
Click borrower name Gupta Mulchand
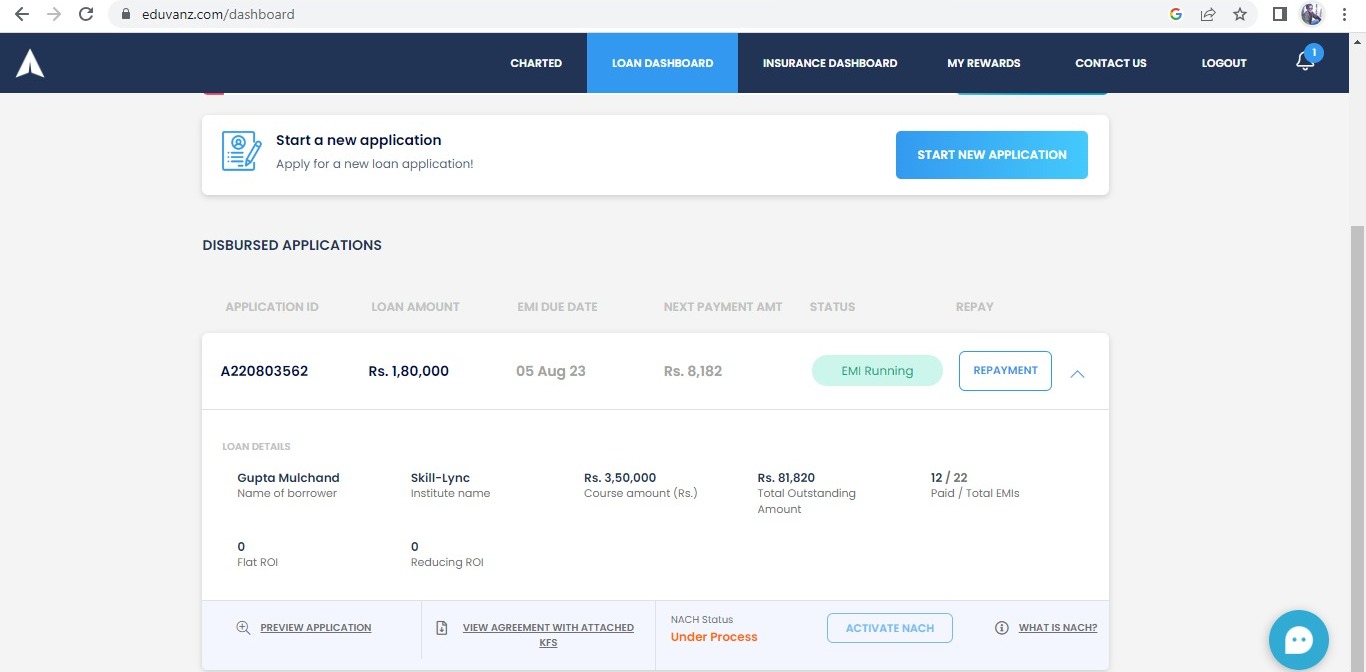(288, 478)
